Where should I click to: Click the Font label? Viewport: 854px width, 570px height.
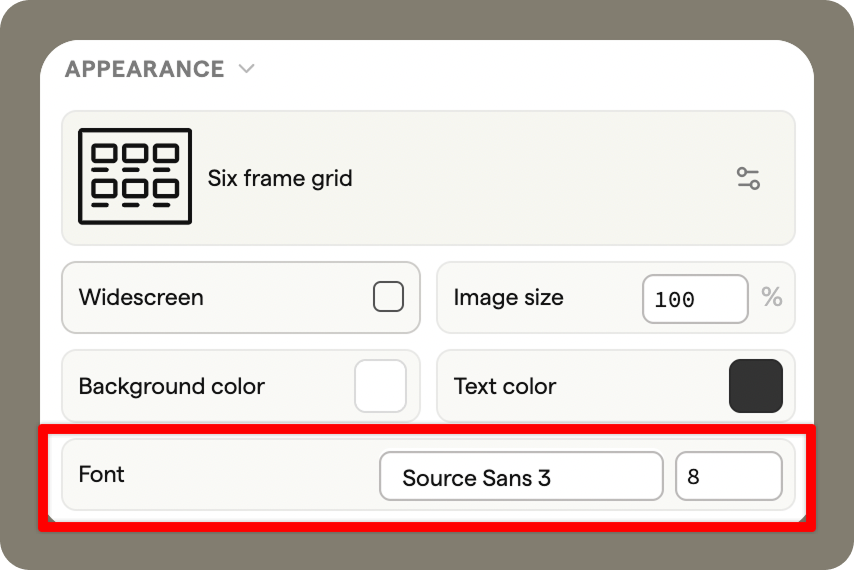[101, 474]
